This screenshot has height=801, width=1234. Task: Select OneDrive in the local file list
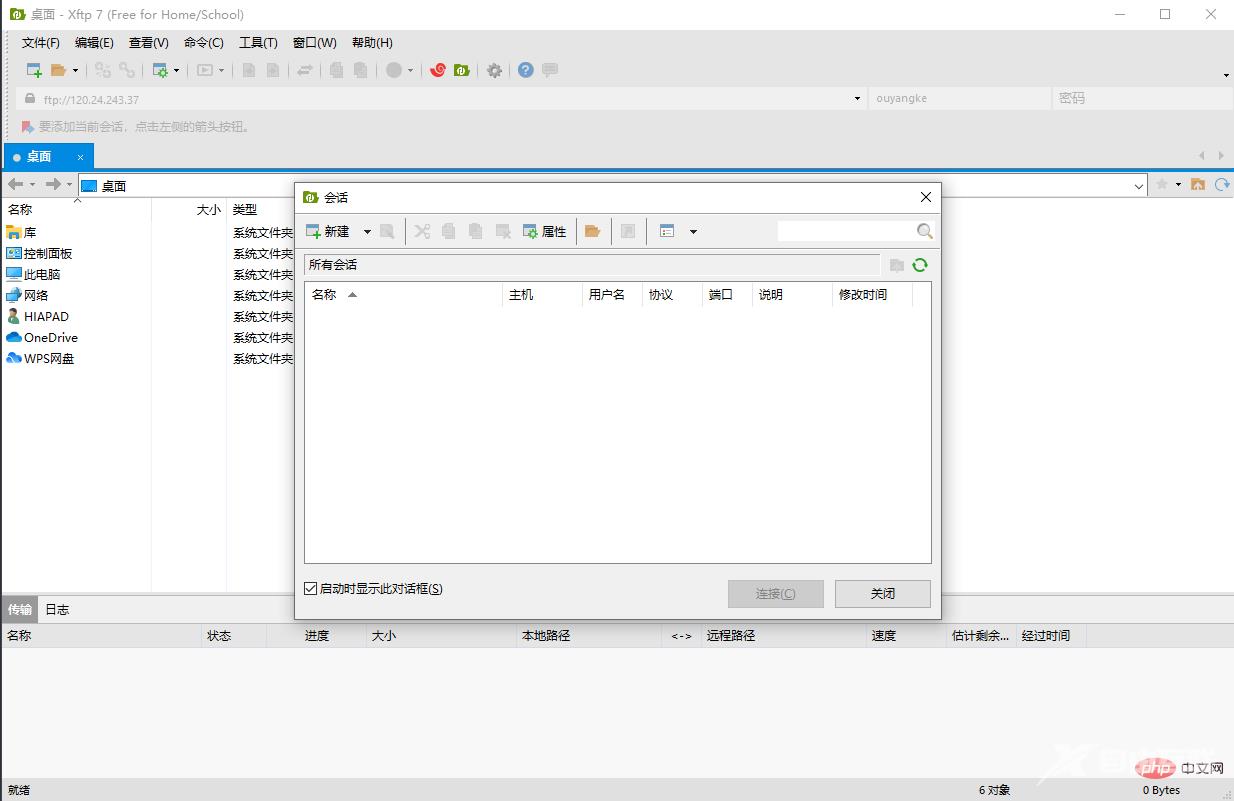pos(50,337)
